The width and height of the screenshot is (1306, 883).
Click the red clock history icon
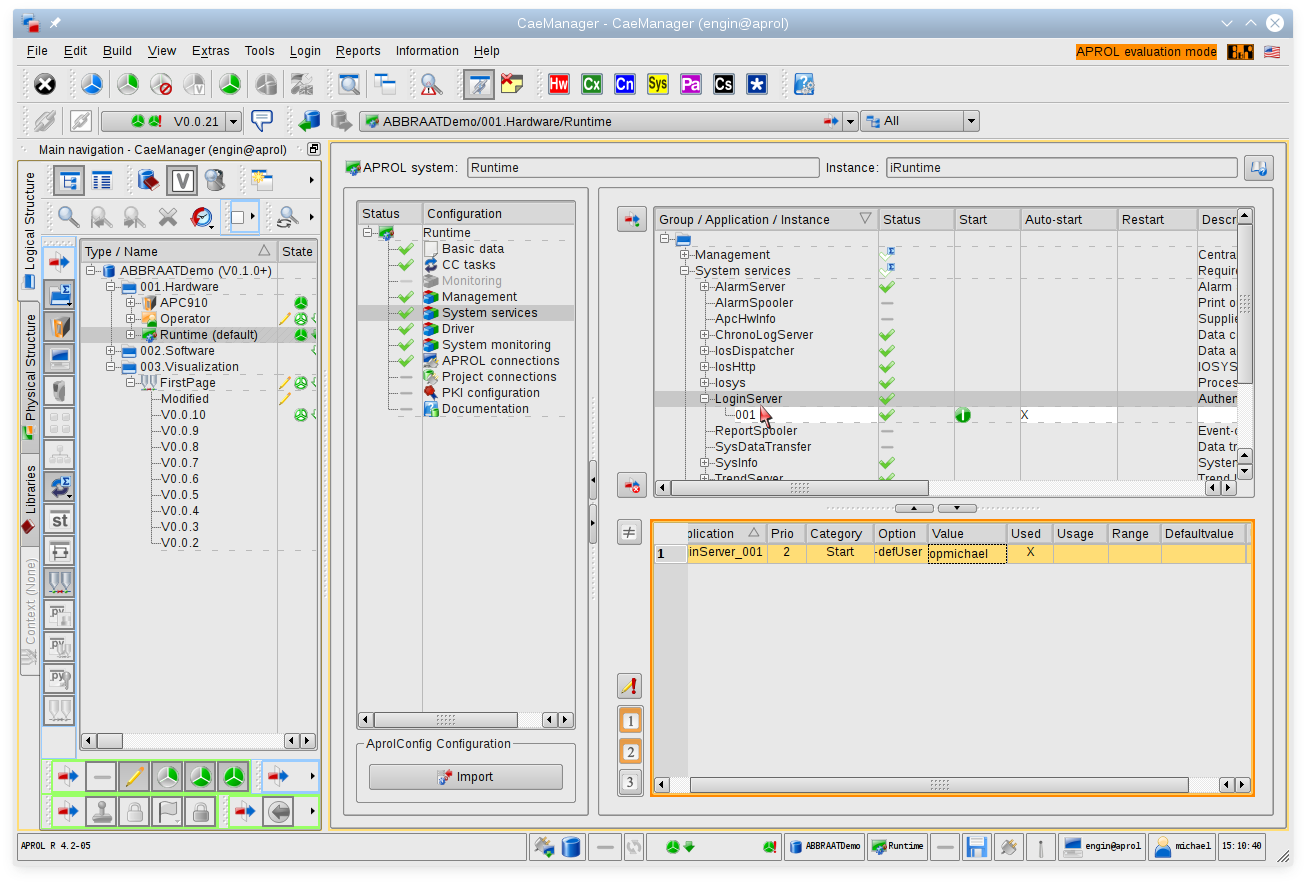coord(202,216)
